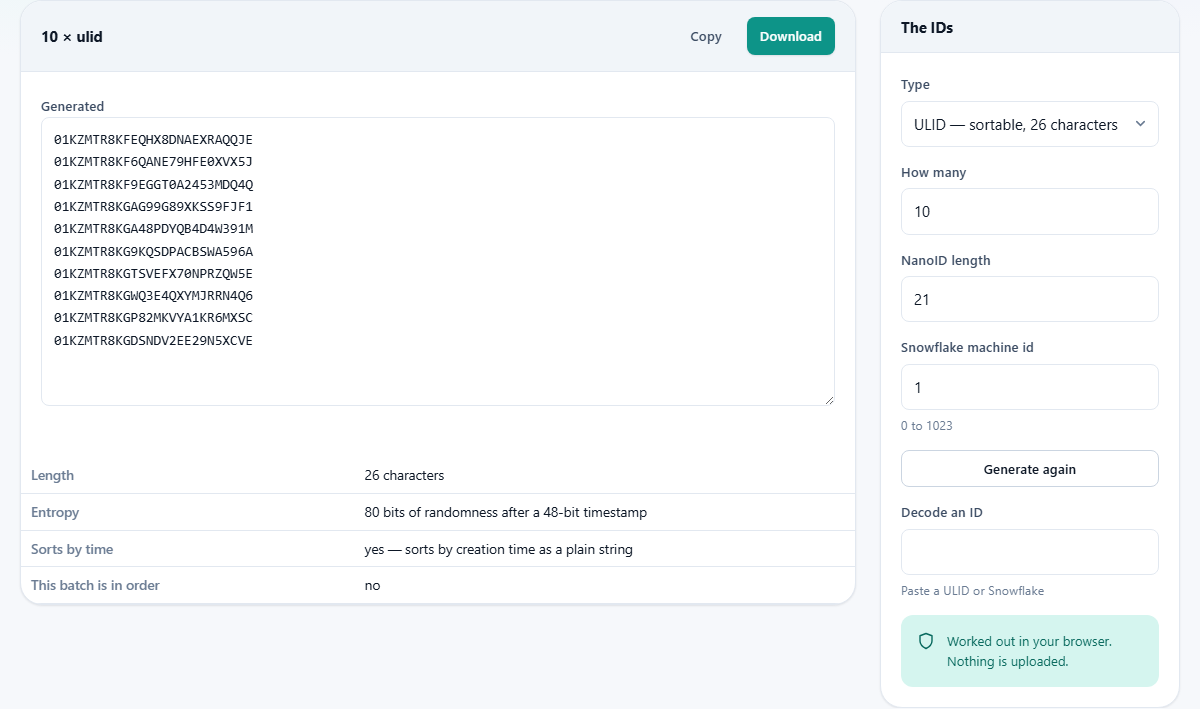Open the ID Type dropdown
This screenshot has height=709, width=1200.
point(1029,124)
